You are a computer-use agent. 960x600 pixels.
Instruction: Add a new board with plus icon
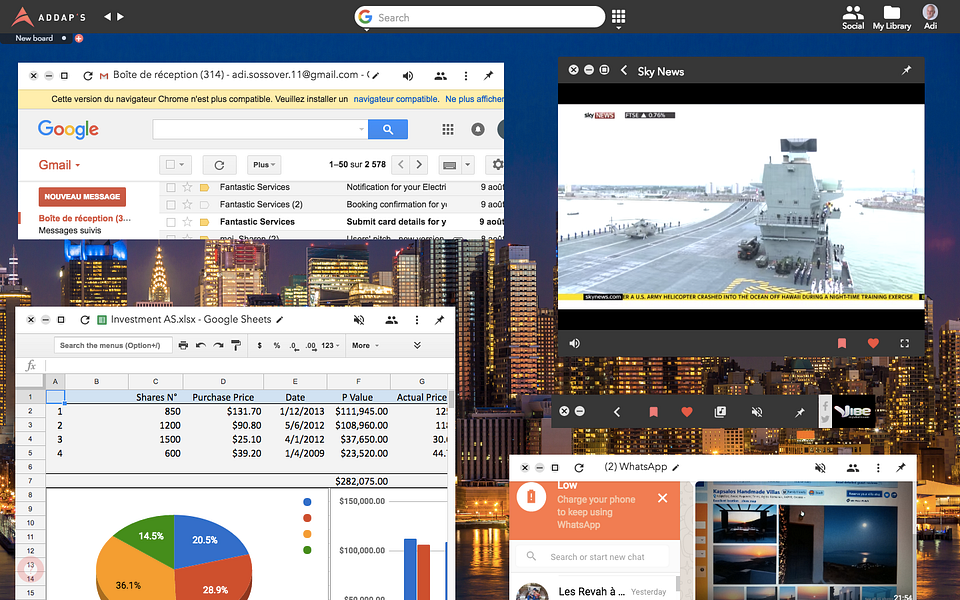click(79, 38)
